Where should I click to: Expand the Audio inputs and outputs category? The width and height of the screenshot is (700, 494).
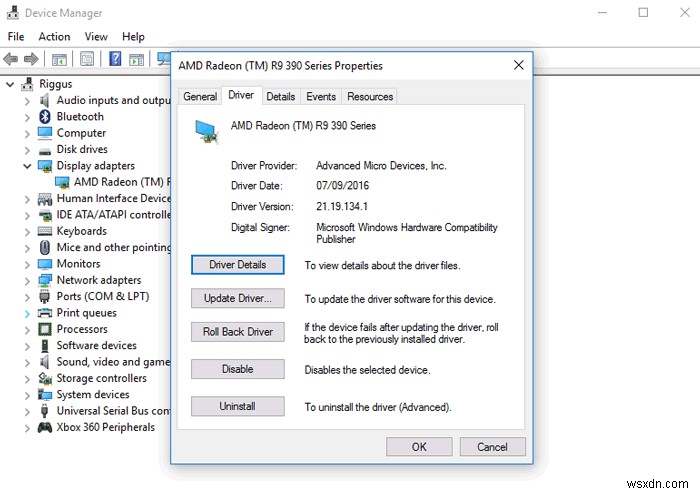pyautogui.click(x=27, y=101)
